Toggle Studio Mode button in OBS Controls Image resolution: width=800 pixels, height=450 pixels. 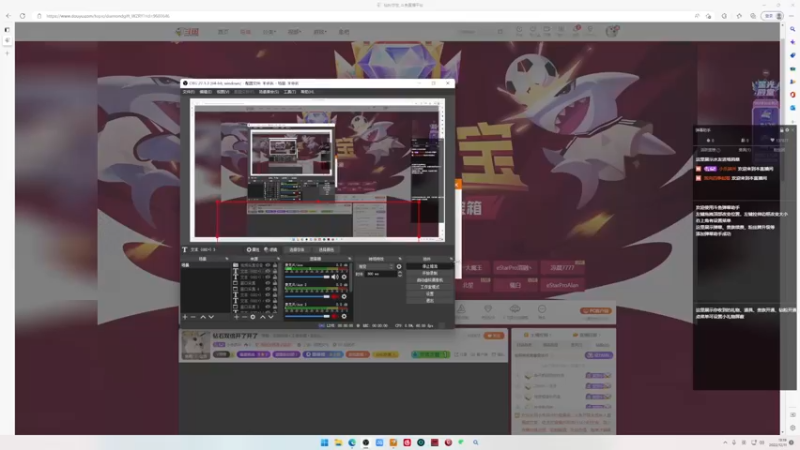point(430,287)
